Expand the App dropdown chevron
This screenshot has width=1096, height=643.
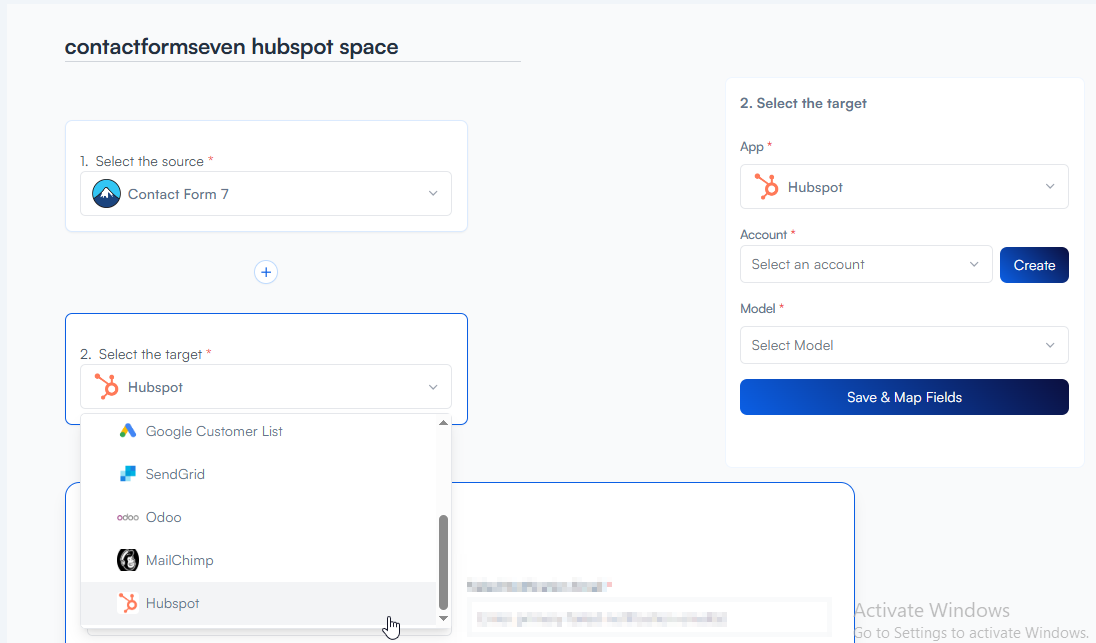[x=1050, y=187]
